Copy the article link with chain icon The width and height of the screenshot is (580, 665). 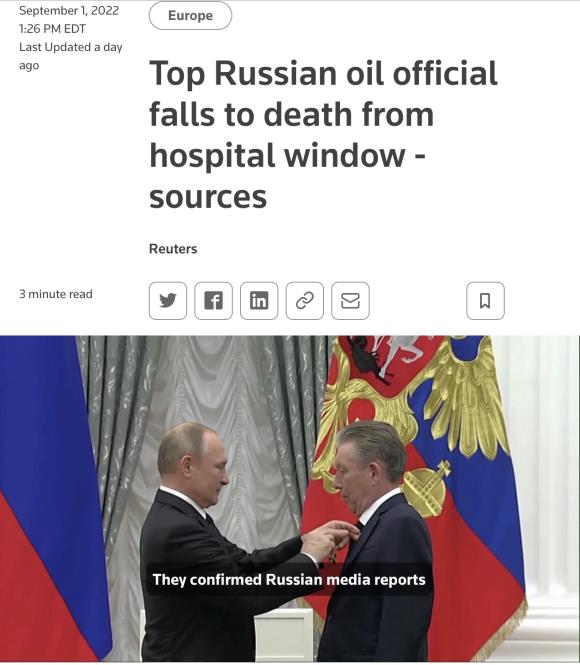(305, 301)
